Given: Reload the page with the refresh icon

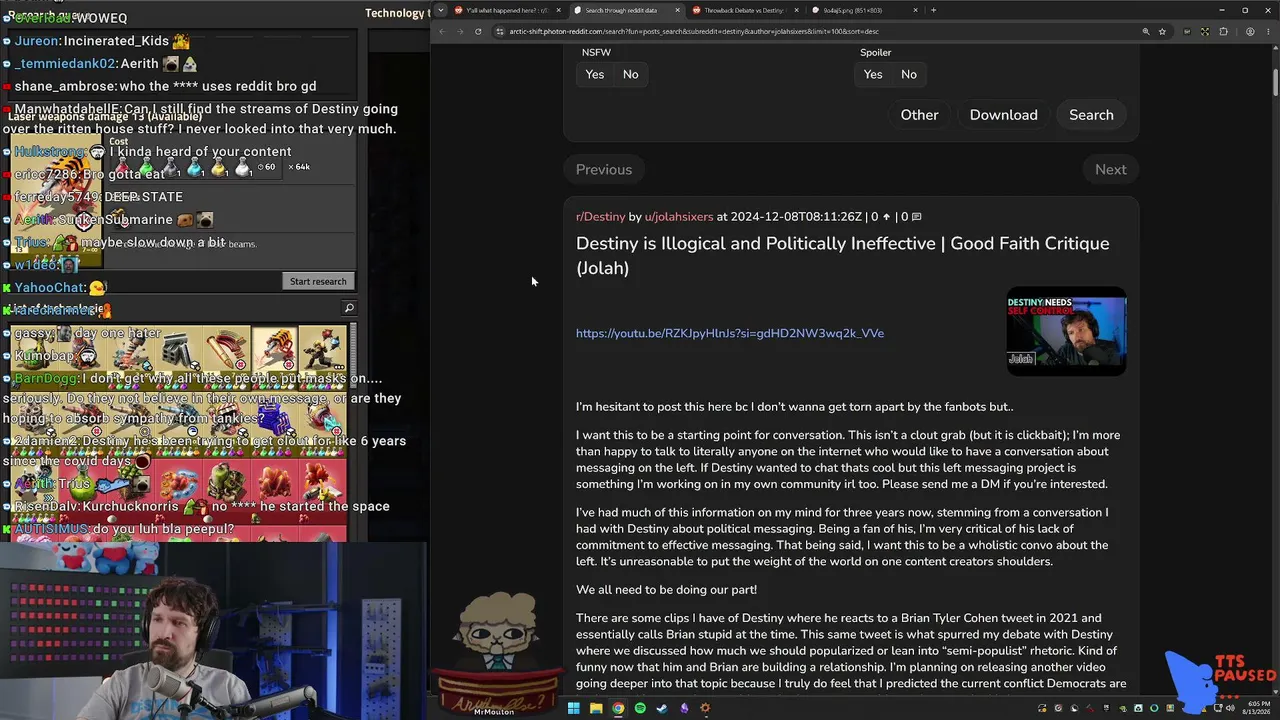Looking at the screenshot, I should pyautogui.click(x=478, y=31).
